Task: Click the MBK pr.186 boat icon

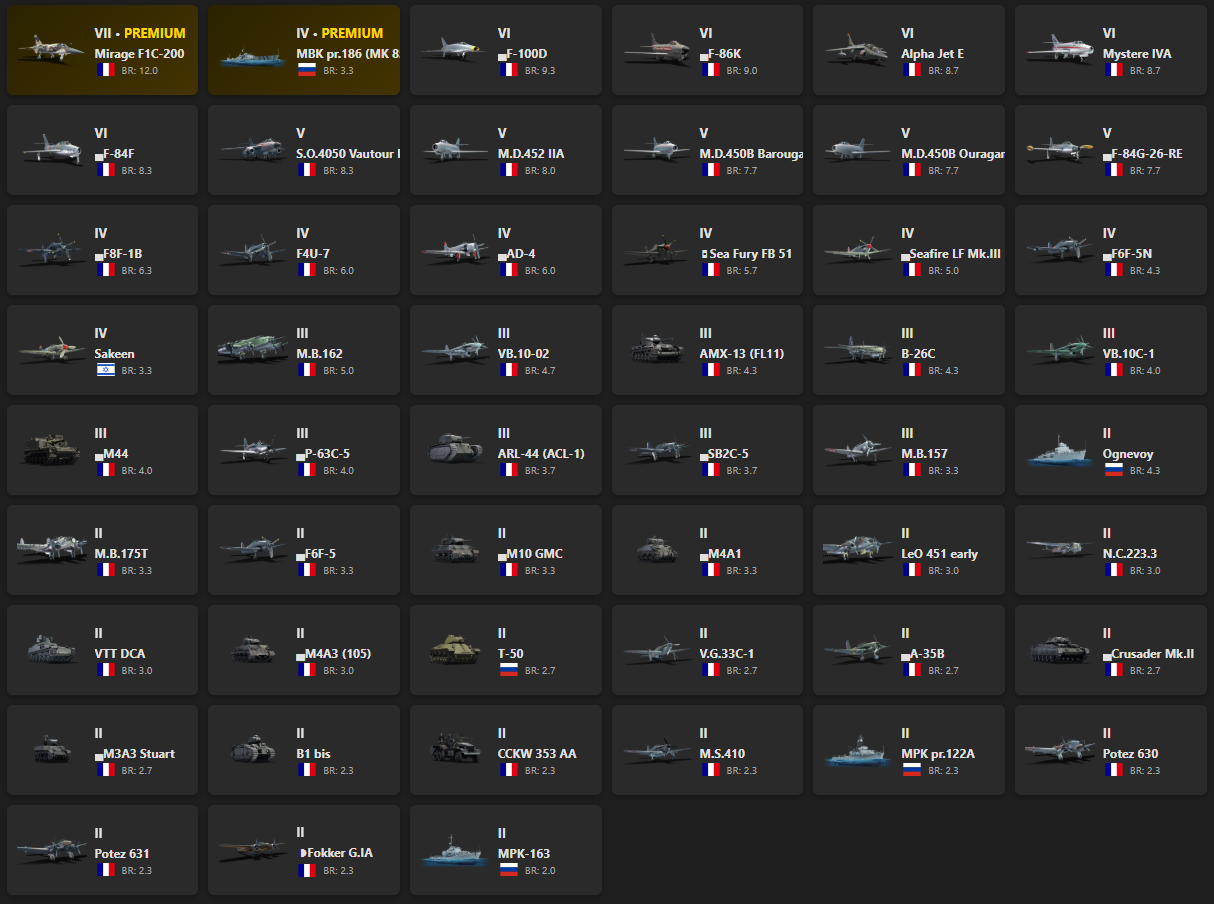Action: (251, 52)
